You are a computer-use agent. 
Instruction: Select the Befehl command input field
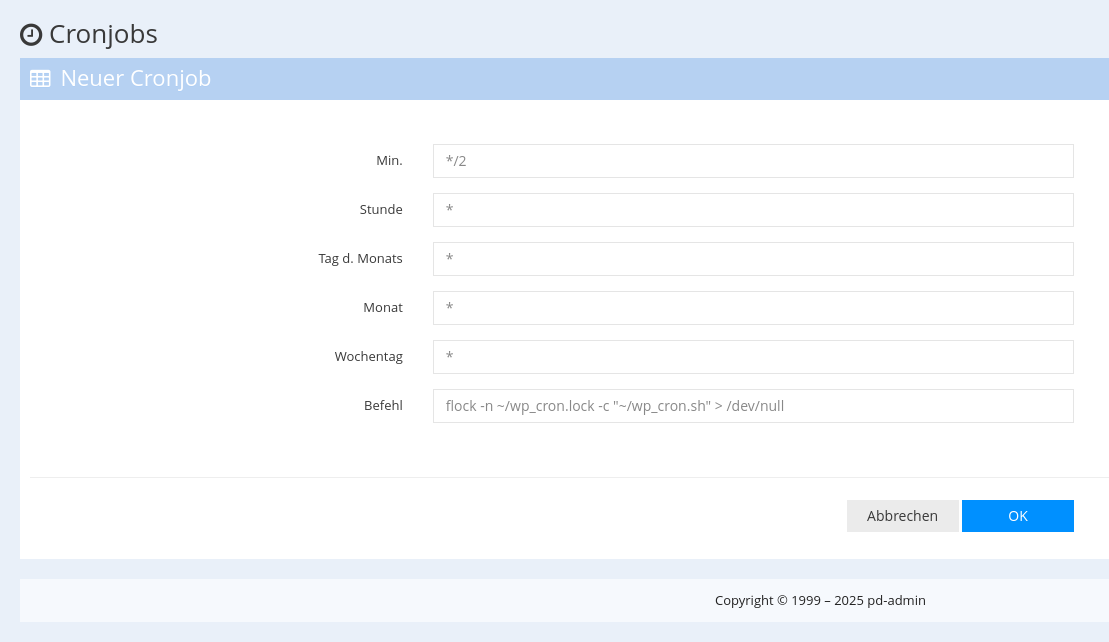coord(753,405)
